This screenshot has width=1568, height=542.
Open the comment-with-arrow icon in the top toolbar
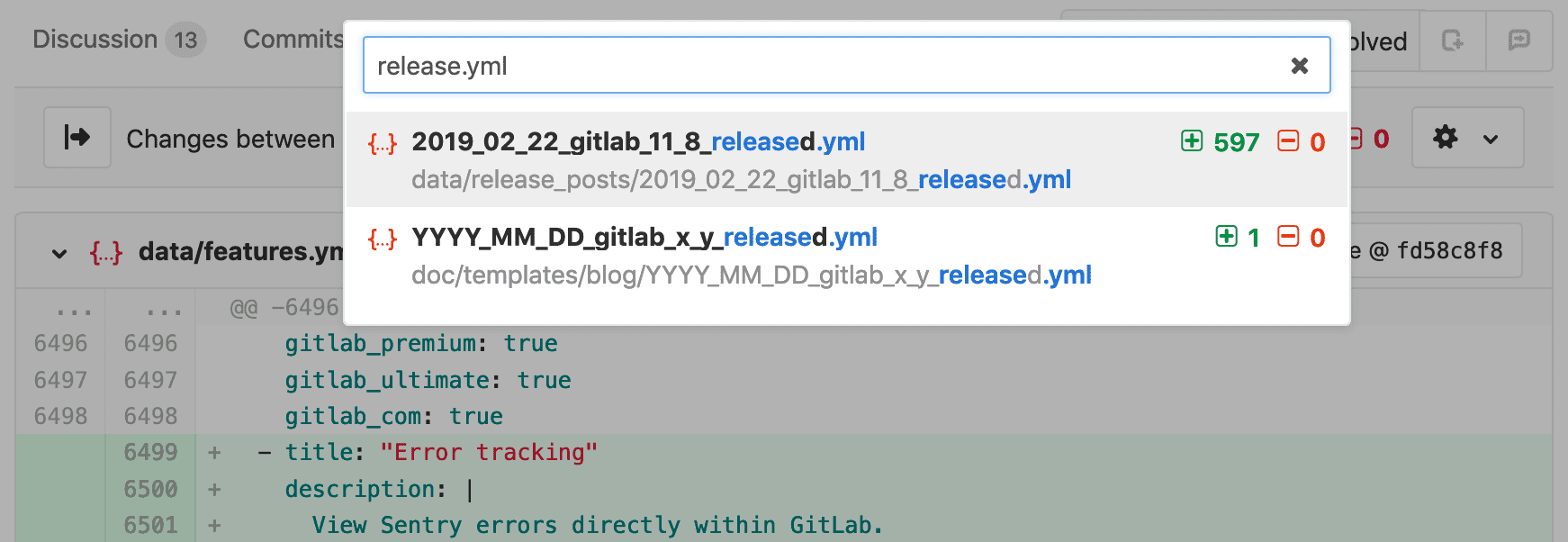[x=1519, y=41]
